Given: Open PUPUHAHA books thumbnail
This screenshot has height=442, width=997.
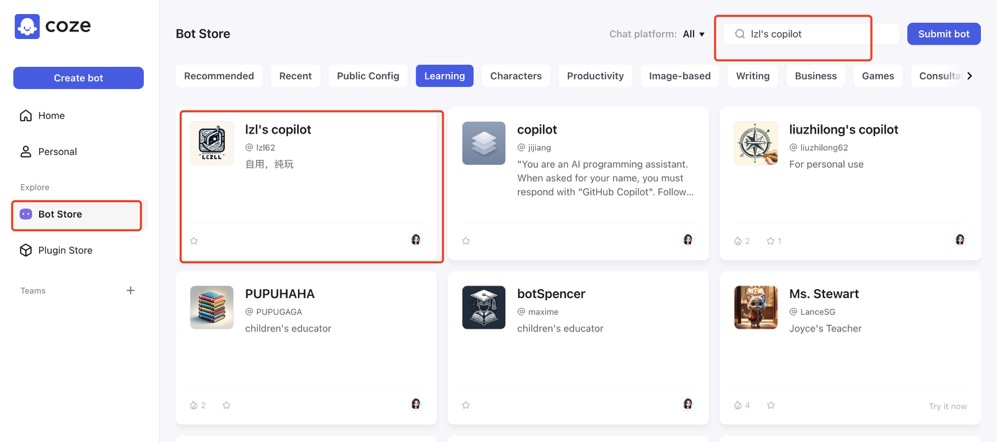Looking at the screenshot, I should click(x=212, y=307).
